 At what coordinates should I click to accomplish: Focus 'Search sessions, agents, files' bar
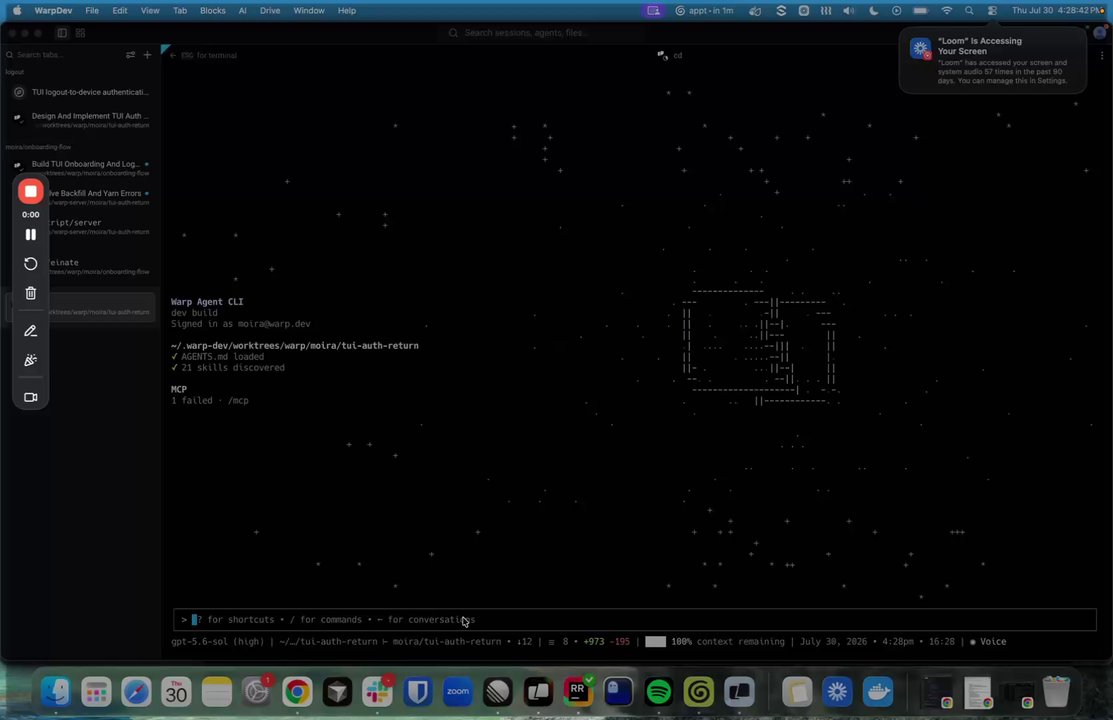(525, 33)
